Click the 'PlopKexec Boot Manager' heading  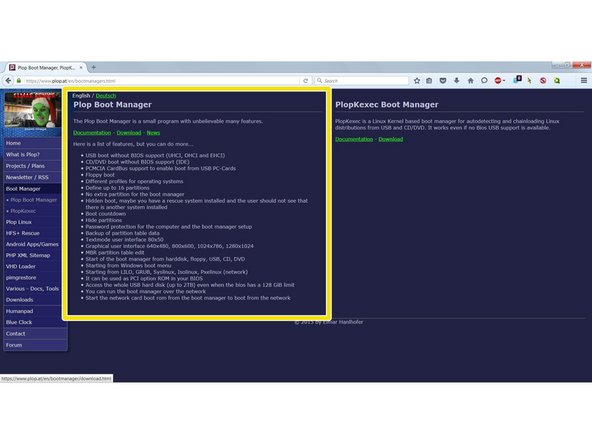pyautogui.click(x=387, y=105)
